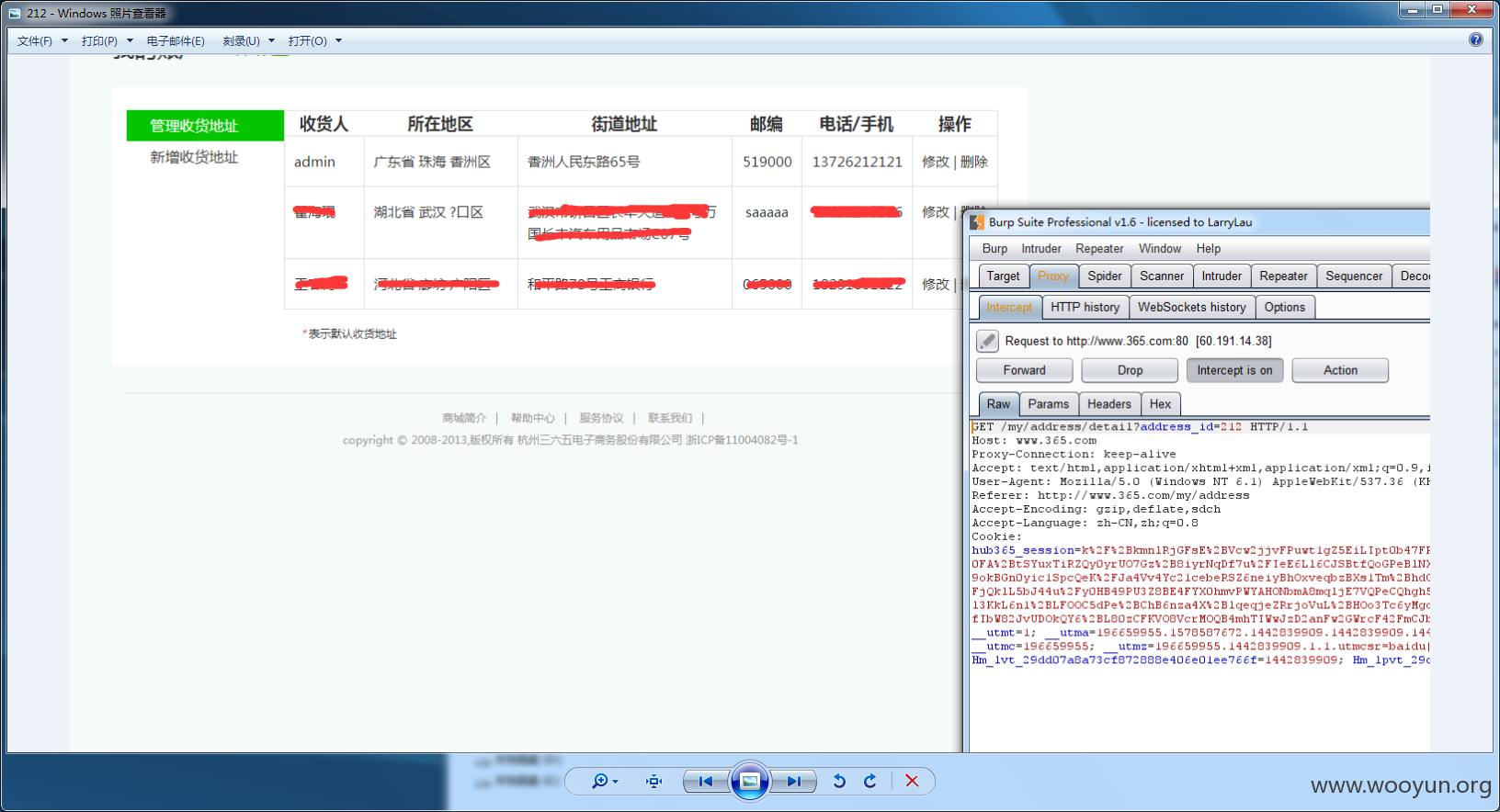This screenshot has width=1500, height=812.
Task: Switch to the Proxy tab
Action: [1053, 276]
